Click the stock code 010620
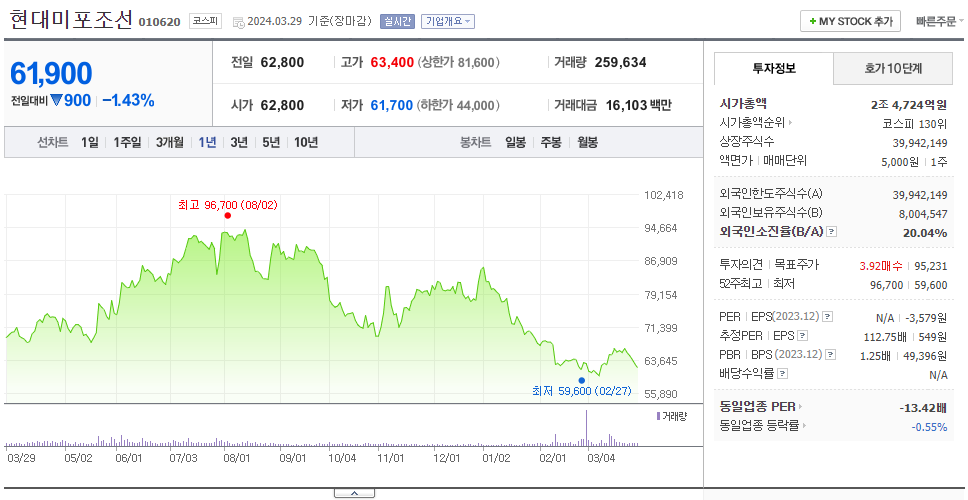968x500 pixels. [159, 23]
